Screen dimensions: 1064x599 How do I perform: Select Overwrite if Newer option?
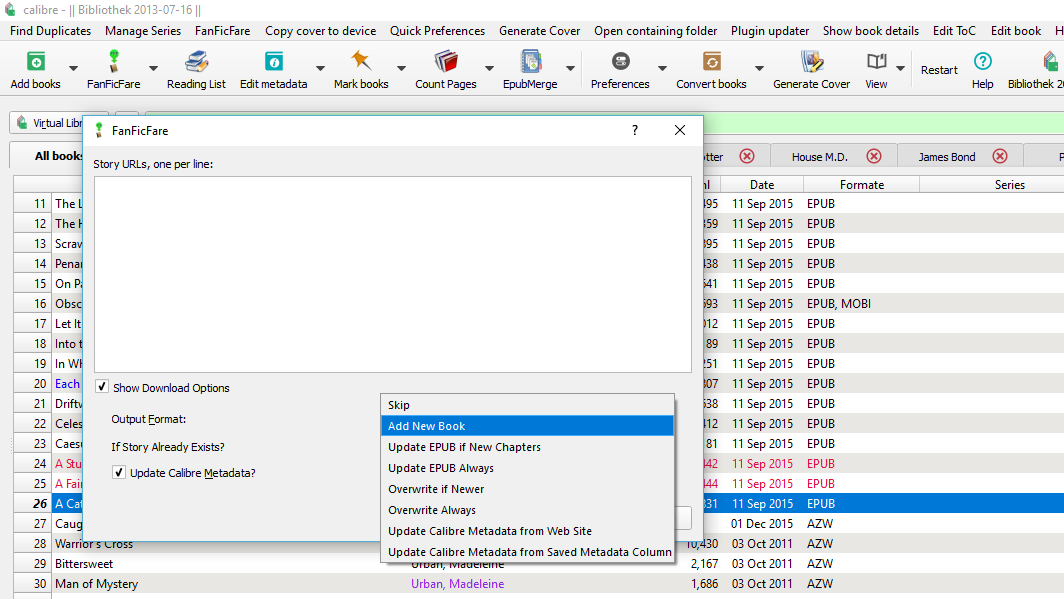pyautogui.click(x=527, y=489)
